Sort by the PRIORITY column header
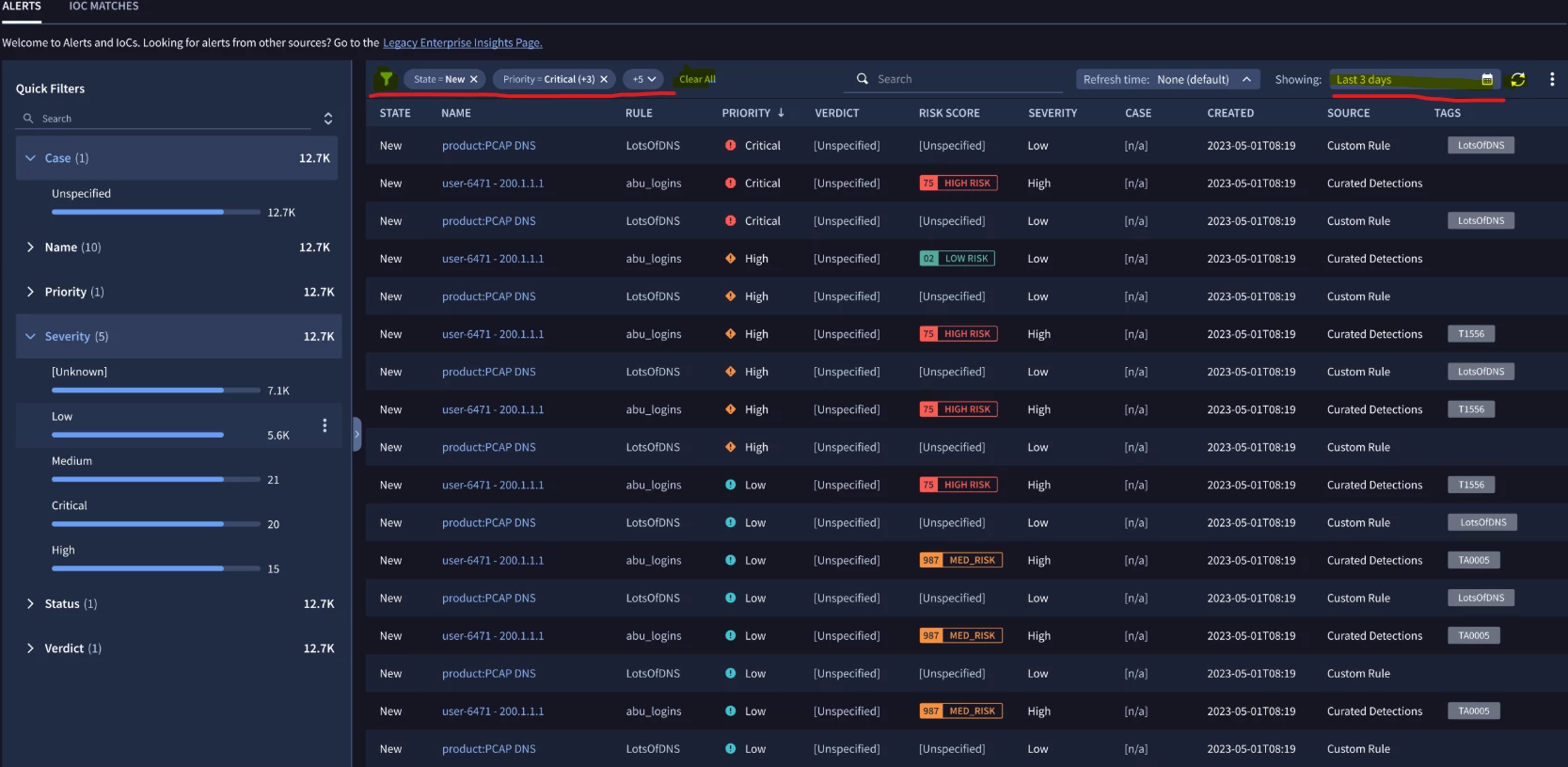This screenshot has height=767, width=1568. 746,113
